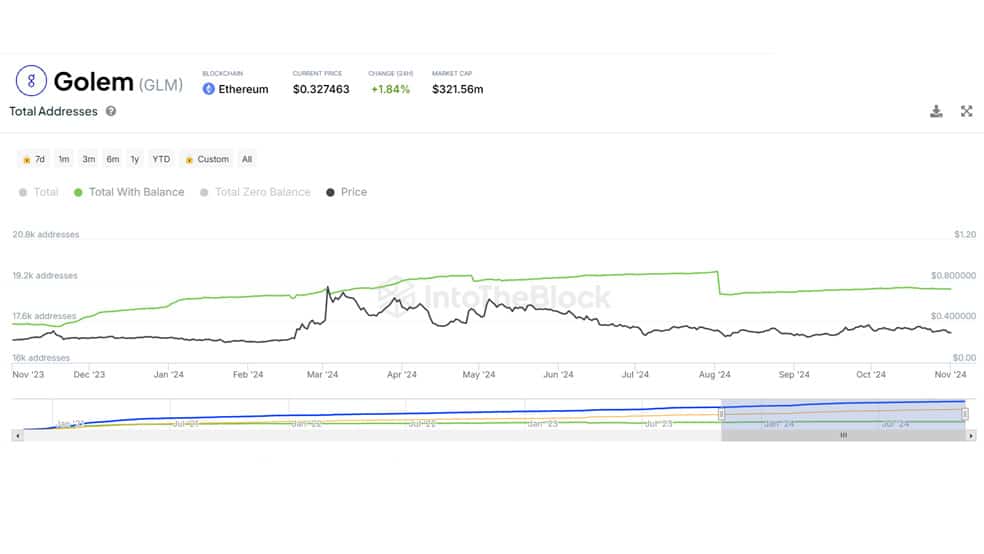The image size is (984, 554).
Task: Click the navigator scroll left arrow
Action: [18, 435]
